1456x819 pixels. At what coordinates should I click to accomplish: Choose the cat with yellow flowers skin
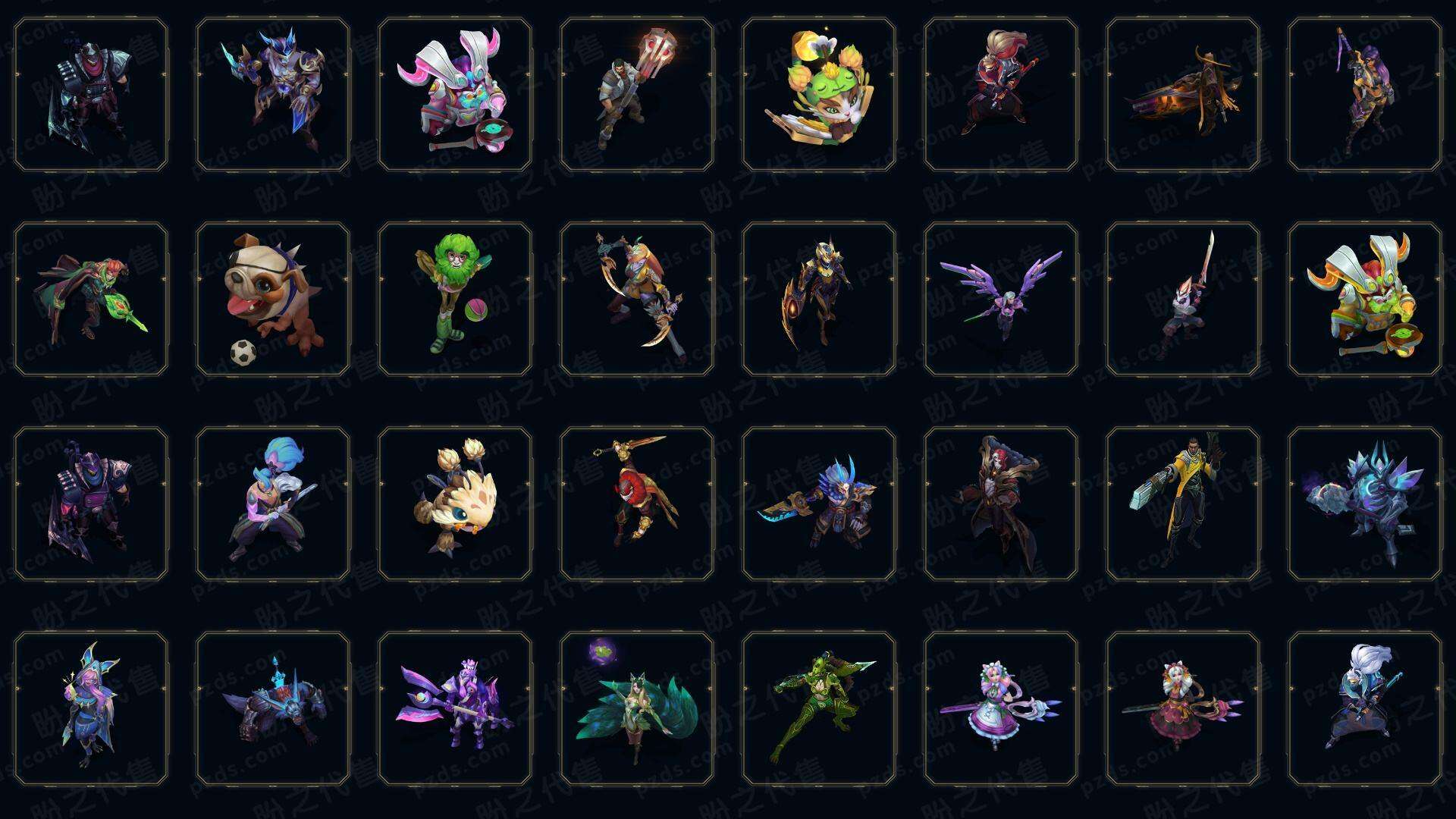(x=819, y=94)
